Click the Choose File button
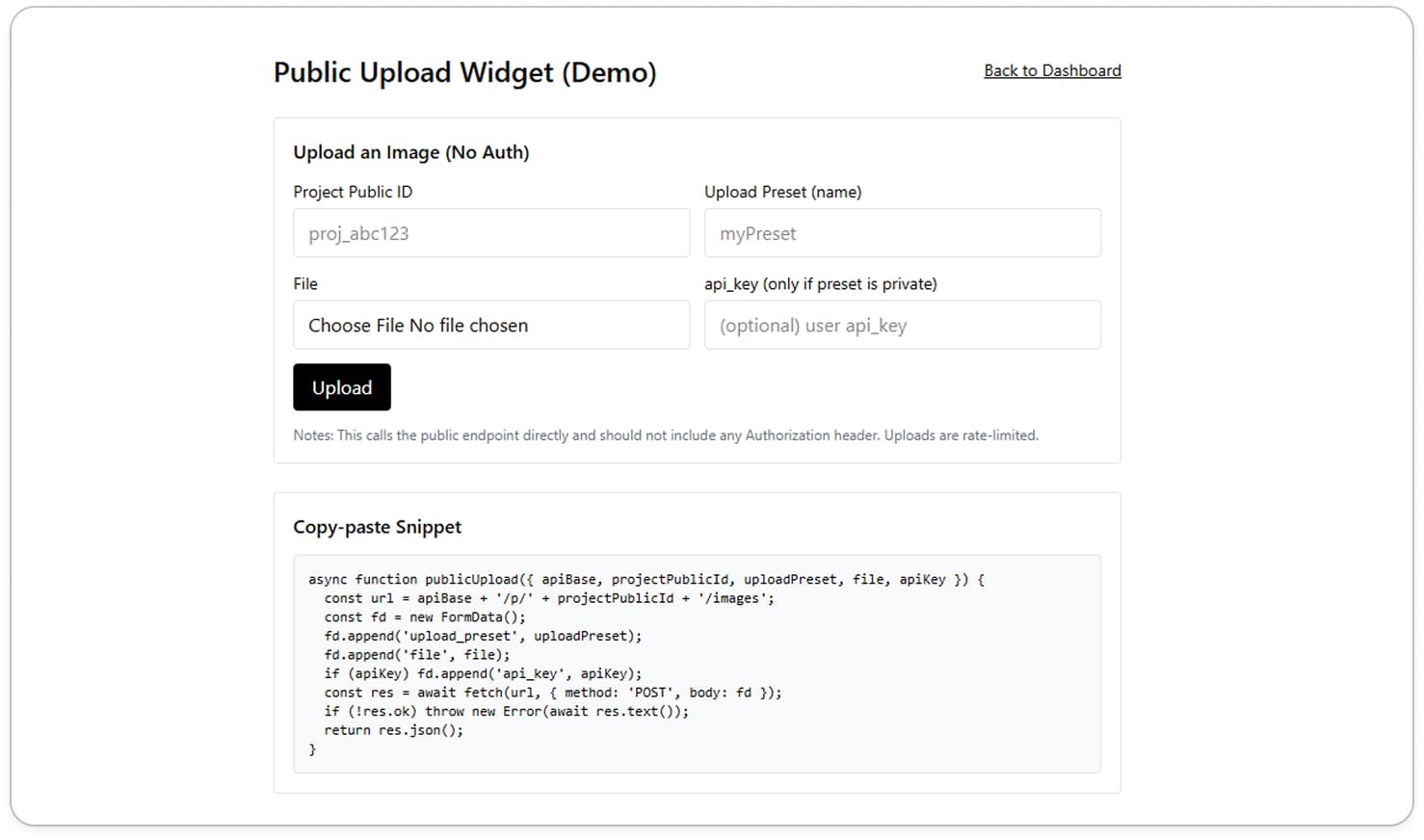Screen dimensions: 1424x840 coord(356,326)
